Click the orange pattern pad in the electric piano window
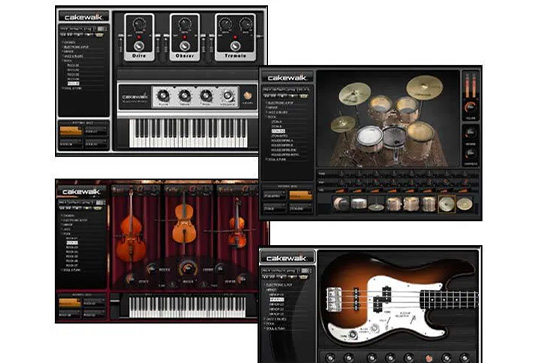This screenshot has height=363, width=535. [71, 131]
